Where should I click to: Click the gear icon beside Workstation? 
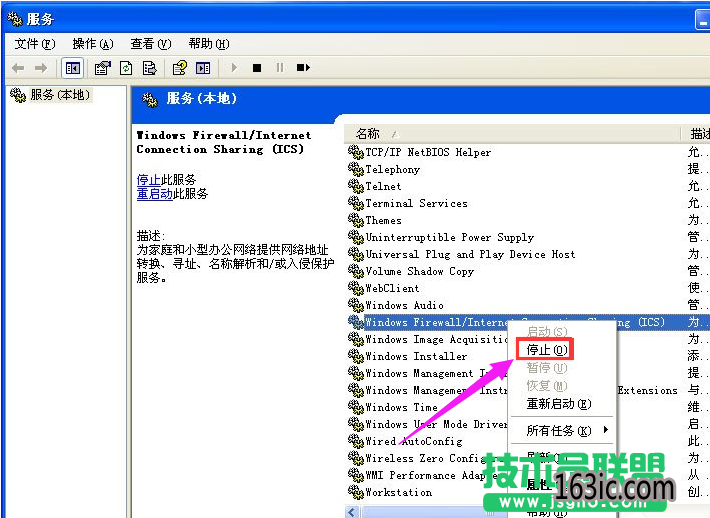coord(356,492)
